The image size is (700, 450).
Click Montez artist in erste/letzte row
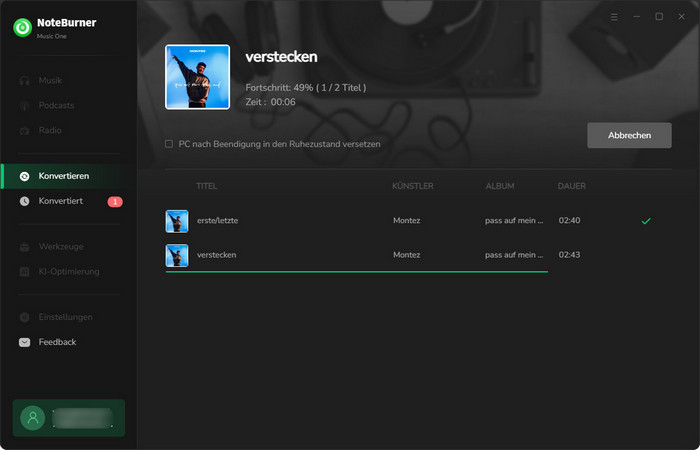tap(406, 221)
